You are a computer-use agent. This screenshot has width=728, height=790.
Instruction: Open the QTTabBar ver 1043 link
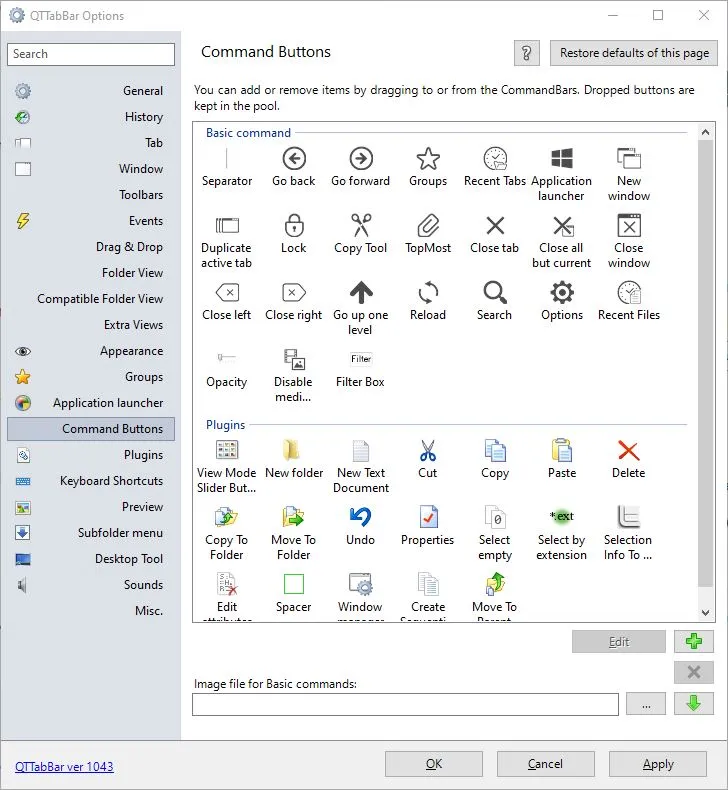[64, 766]
